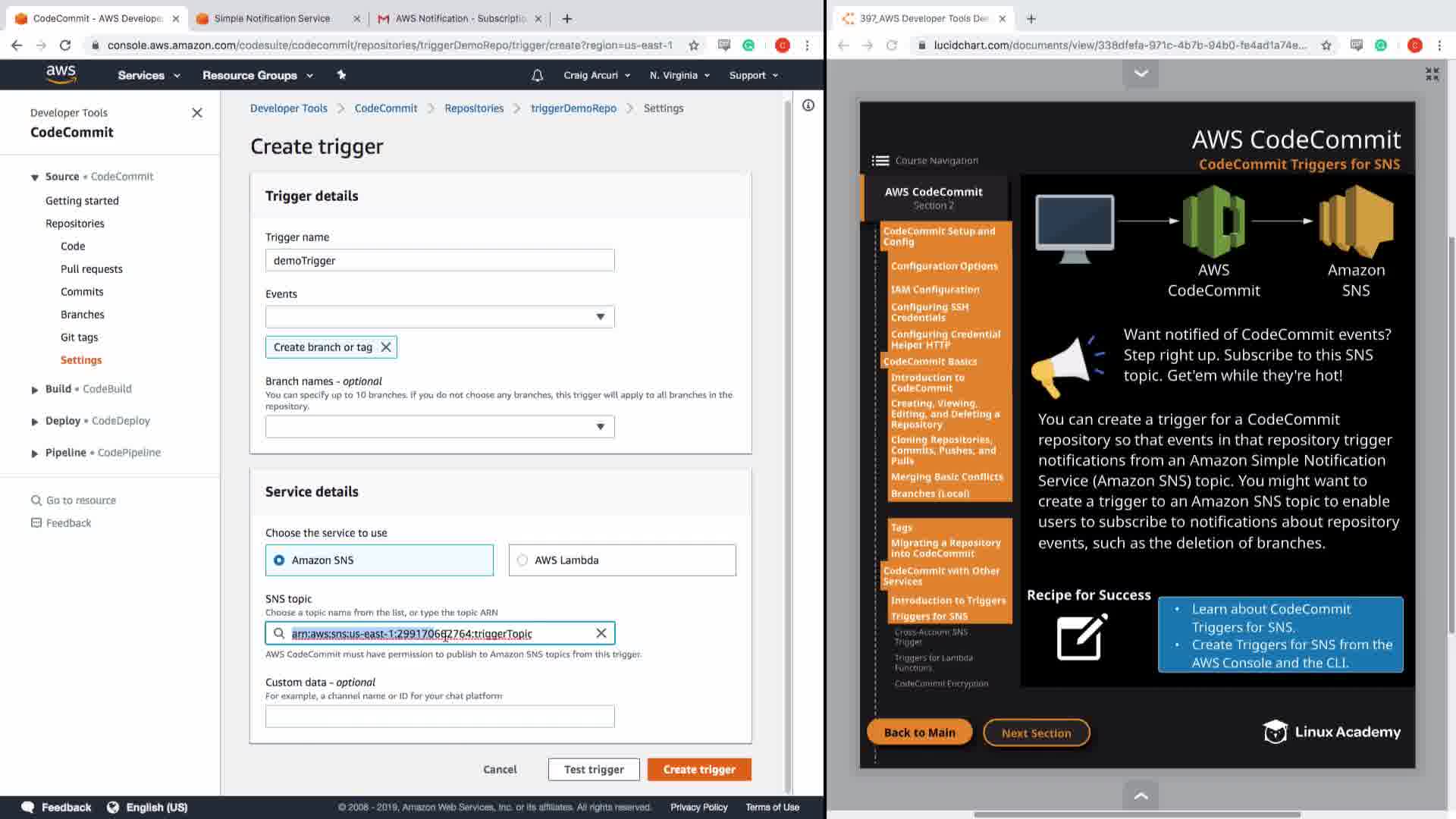Image resolution: width=1456 pixels, height=819 pixels.
Task: Switch to Simple Notification Service tab
Action: [271, 18]
